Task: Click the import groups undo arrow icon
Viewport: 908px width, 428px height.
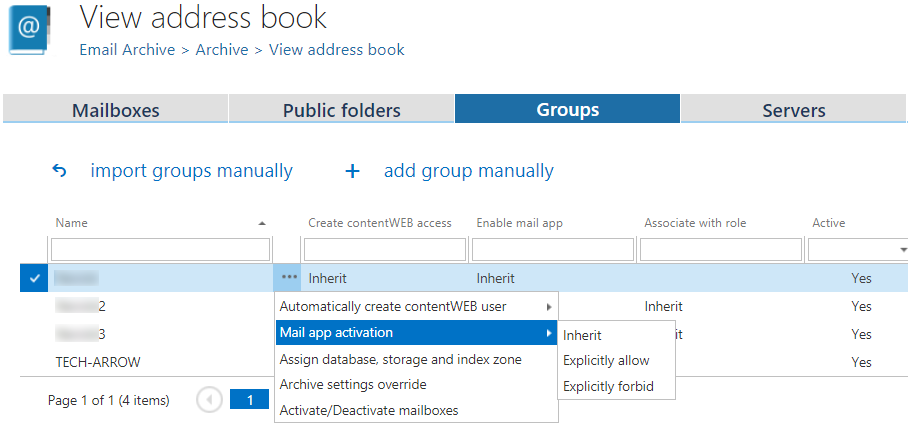Action: [59, 171]
